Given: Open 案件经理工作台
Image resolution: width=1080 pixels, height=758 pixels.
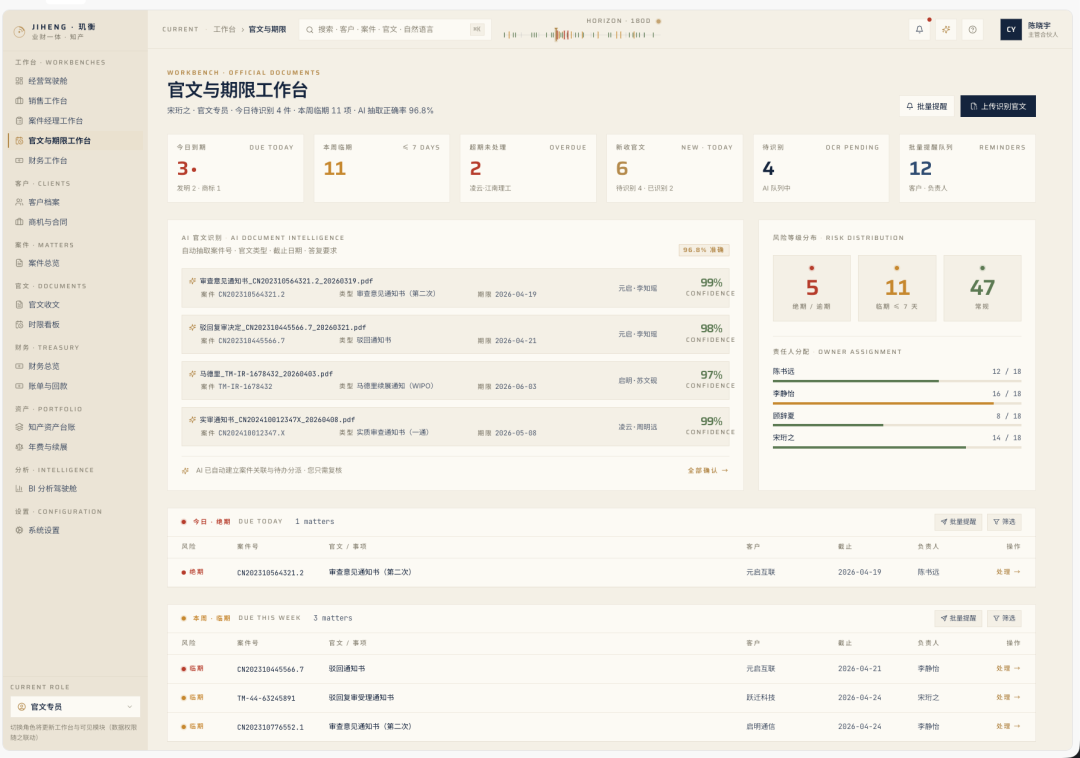Looking at the screenshot, I should [74, 121].
